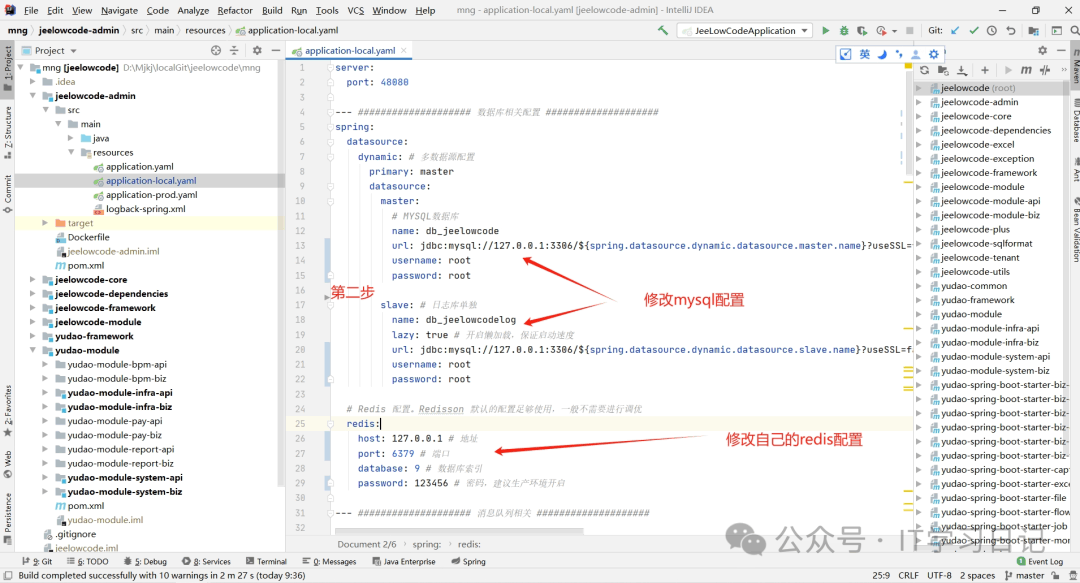The height and width of the screenshot is (583, 1080).
Task: Close the application-local.yaml tab
Action: 404,50
